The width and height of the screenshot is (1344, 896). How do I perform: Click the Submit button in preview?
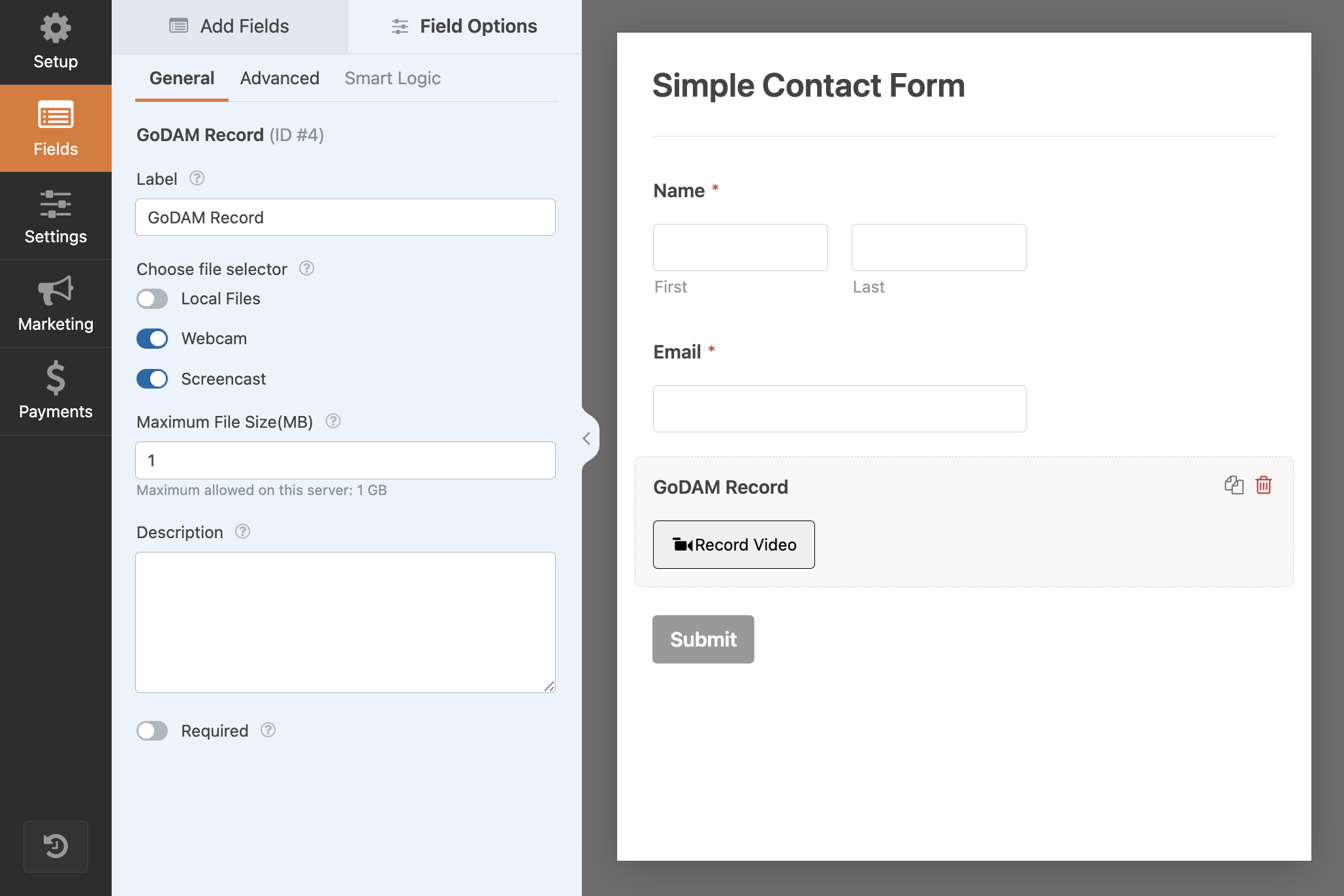(703, 639)
